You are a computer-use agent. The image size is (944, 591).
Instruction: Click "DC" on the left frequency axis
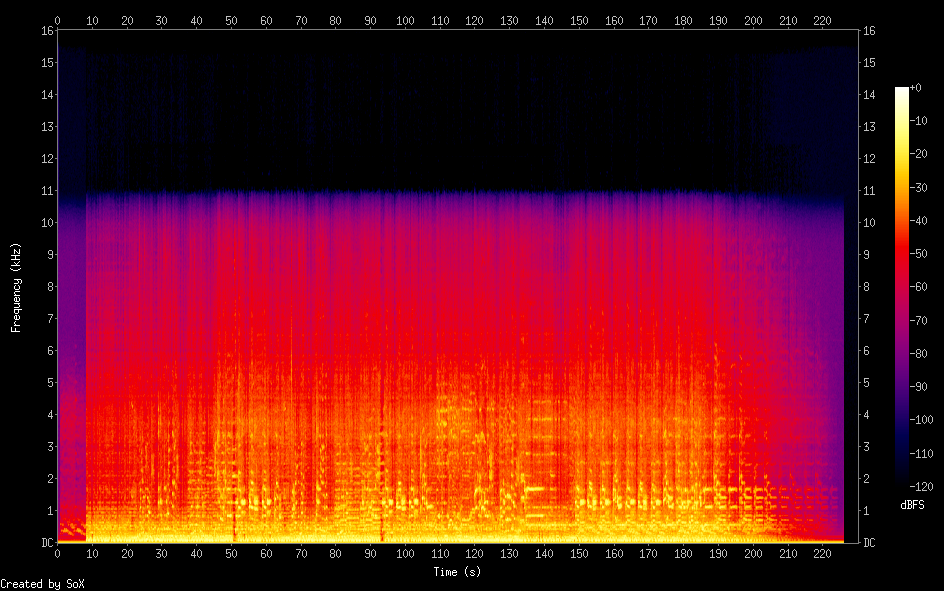pyautogui.click(x=48, y=543)
